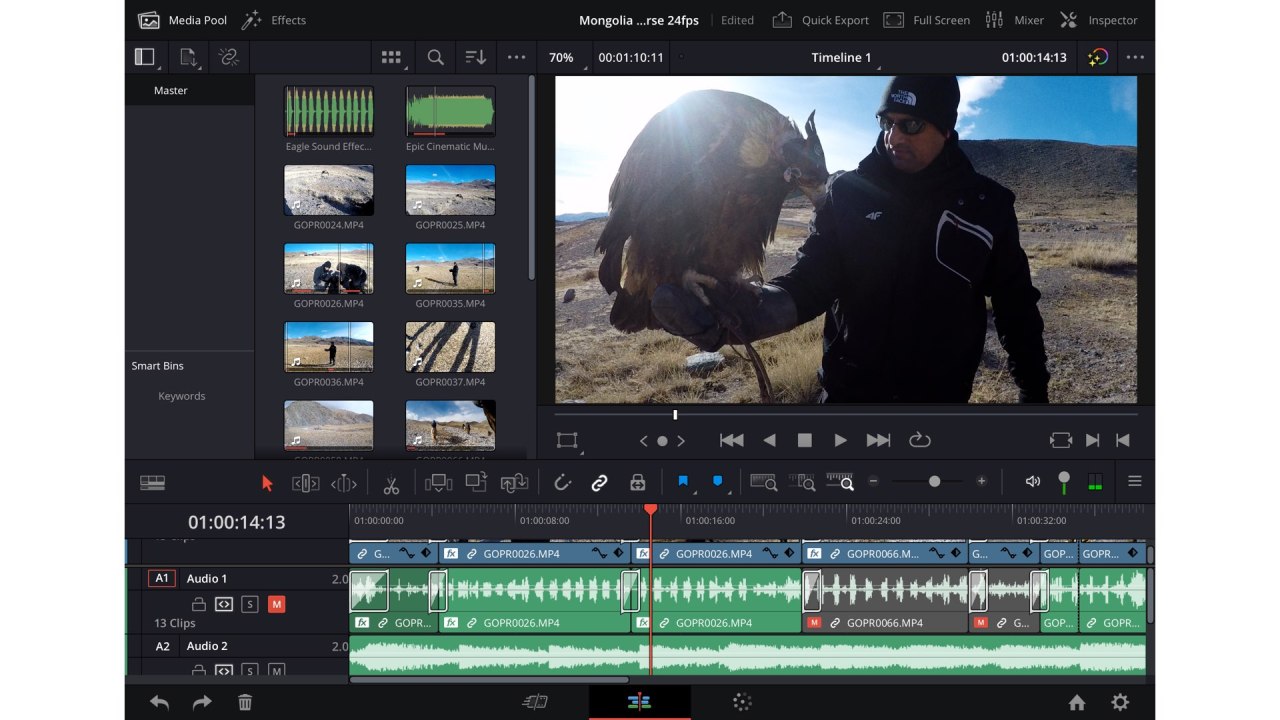Click match frame icon in viewer
Viewport: 1280px width, 720px height.
pyautogui.click(x=1060, y=440)
